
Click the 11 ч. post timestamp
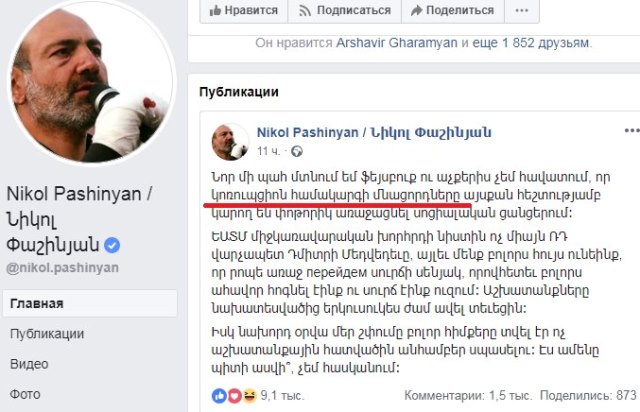[x=269, y=151]
